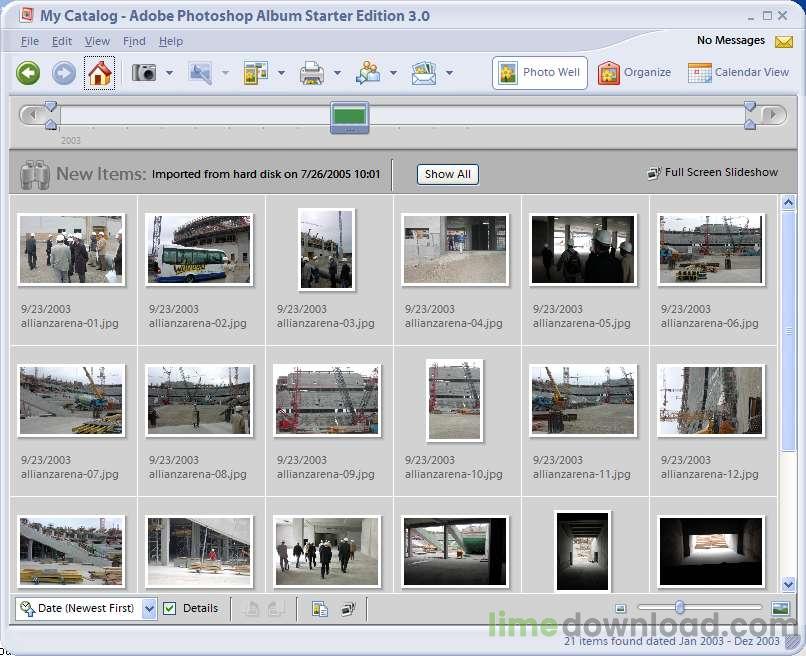Click the largest thumbnail size icon
806x656 pixels.
point(780,608)
